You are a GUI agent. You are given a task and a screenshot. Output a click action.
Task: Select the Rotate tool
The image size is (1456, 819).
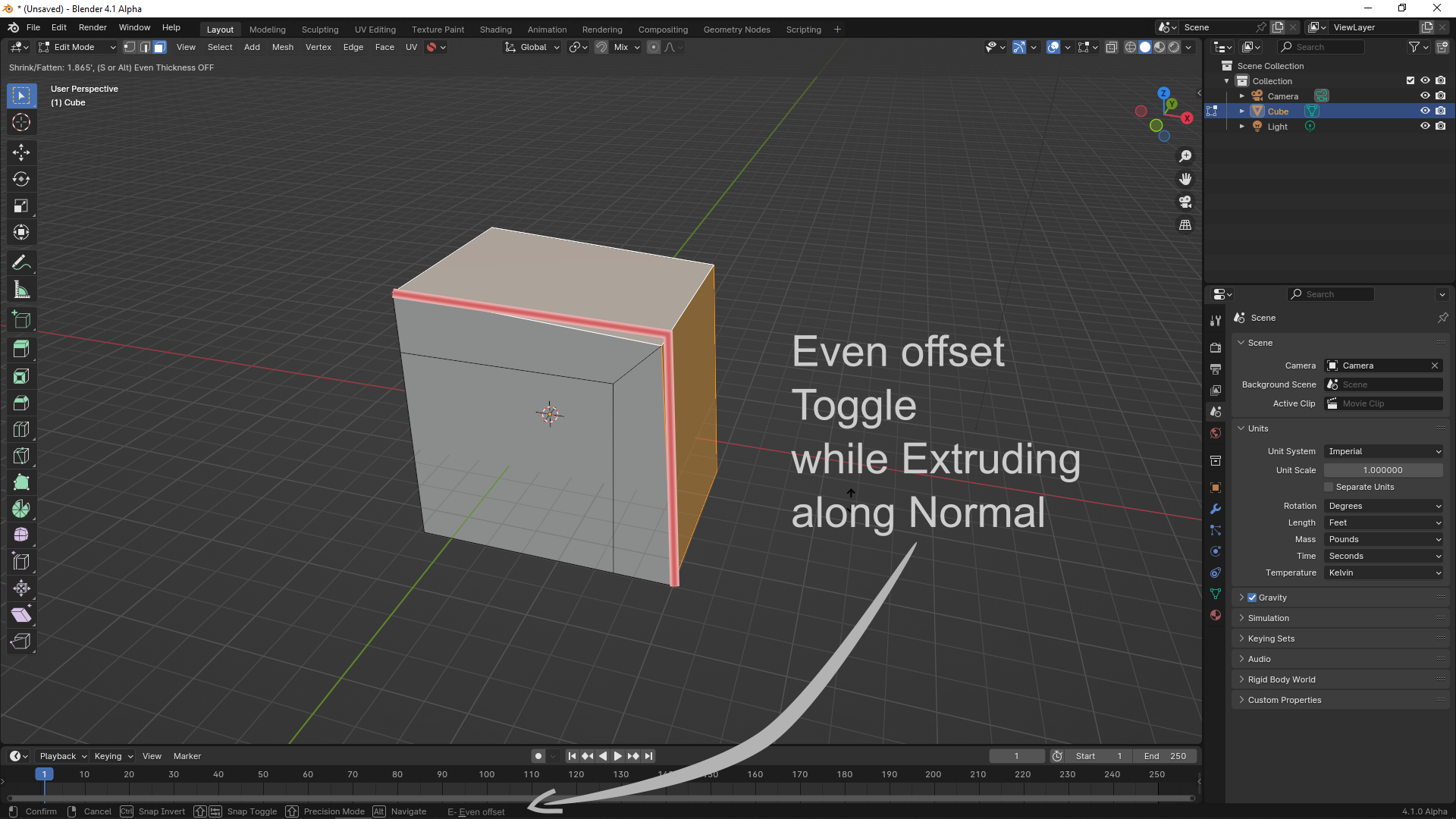click(21, 179)
